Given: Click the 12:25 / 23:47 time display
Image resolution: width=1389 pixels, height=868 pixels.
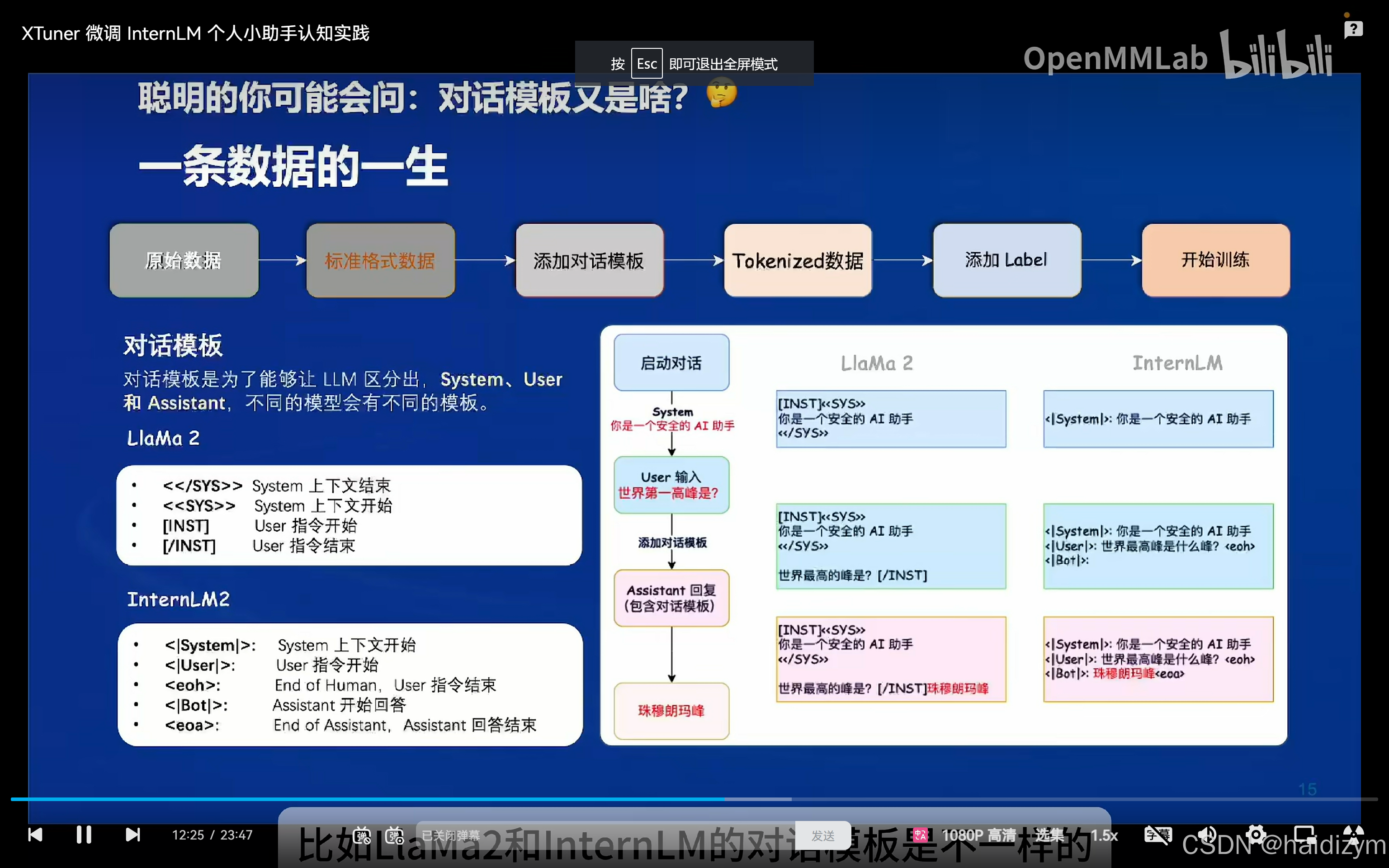Looking at the screenshot, I should [x=213, y=835].
